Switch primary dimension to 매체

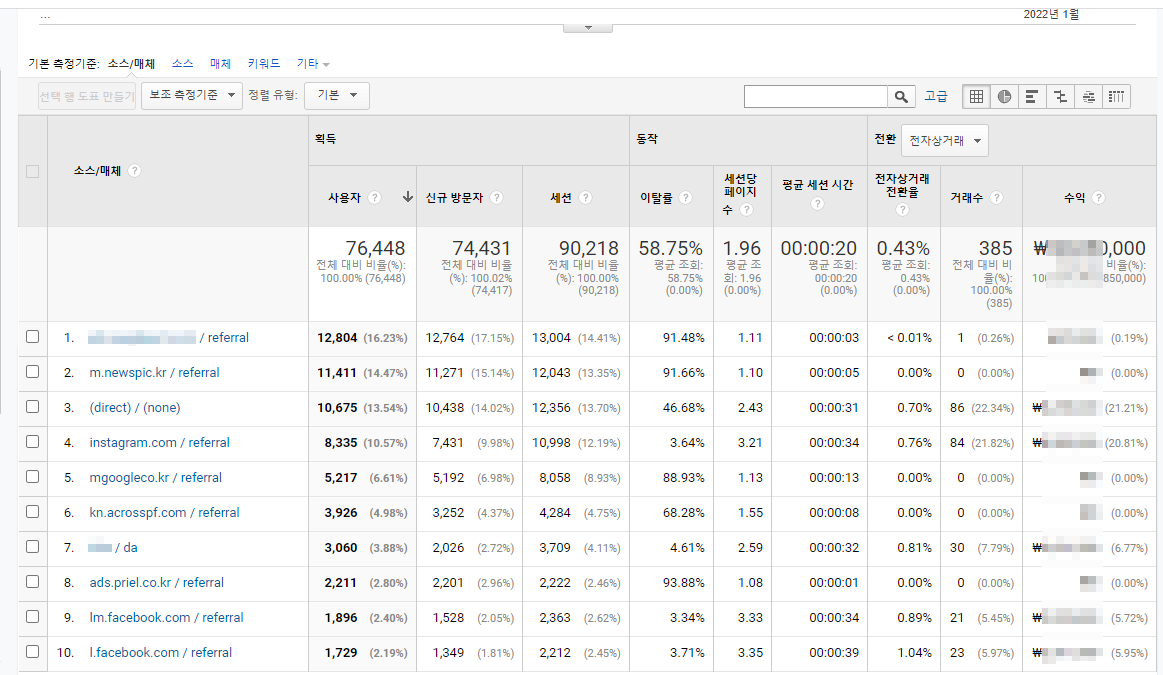[220, 63]
